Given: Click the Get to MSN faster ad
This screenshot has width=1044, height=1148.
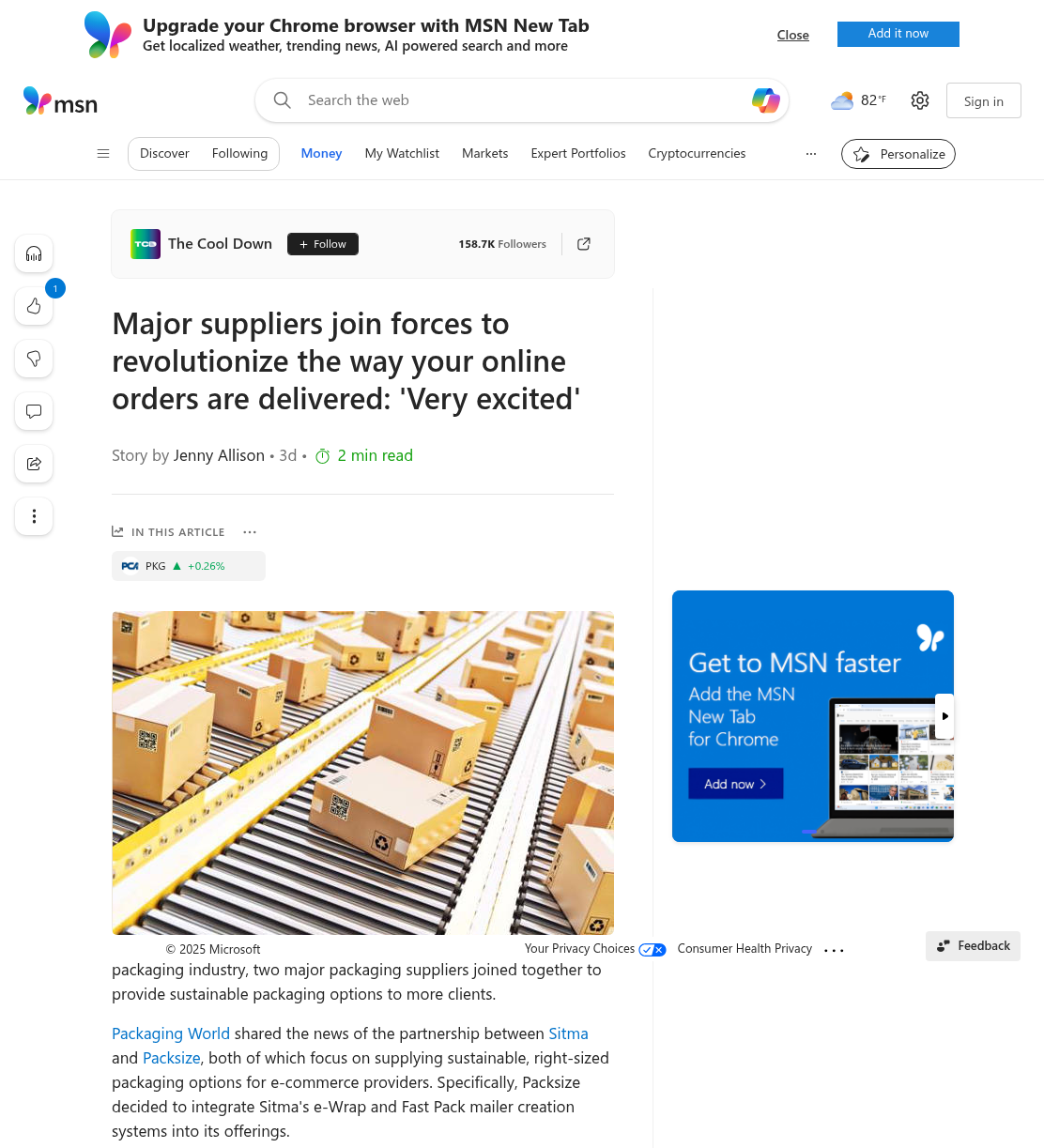Looking at the screenshot, I should [x=813, y=716].
